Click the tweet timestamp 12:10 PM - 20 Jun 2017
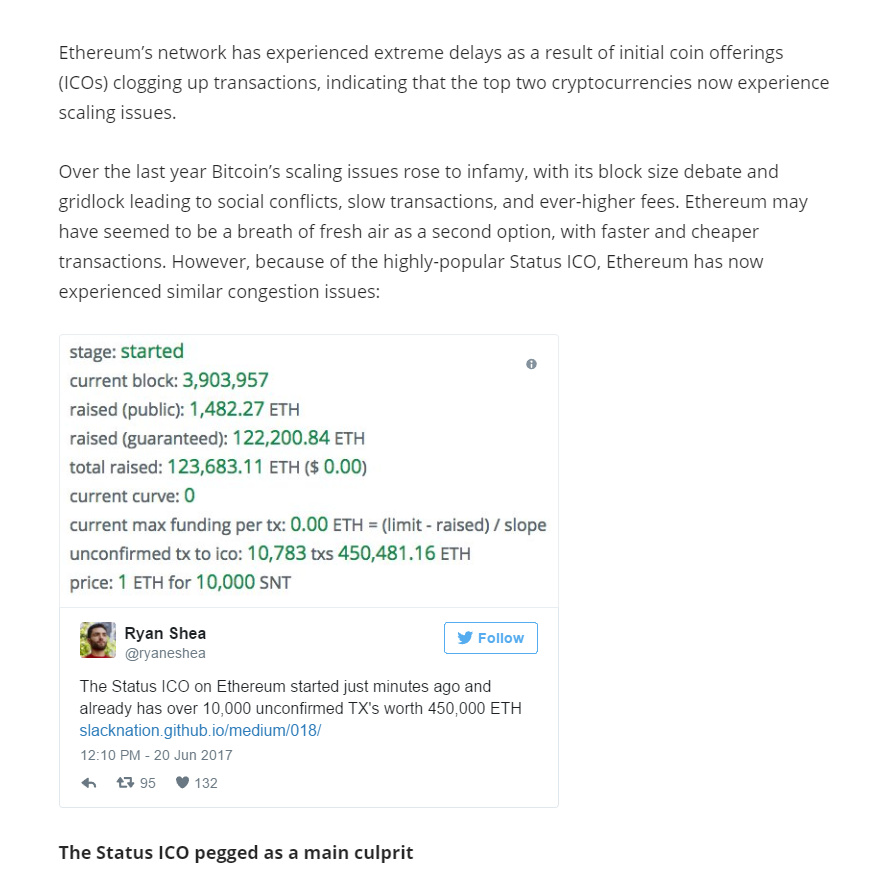Screen dimensions: 894x888 156,755
